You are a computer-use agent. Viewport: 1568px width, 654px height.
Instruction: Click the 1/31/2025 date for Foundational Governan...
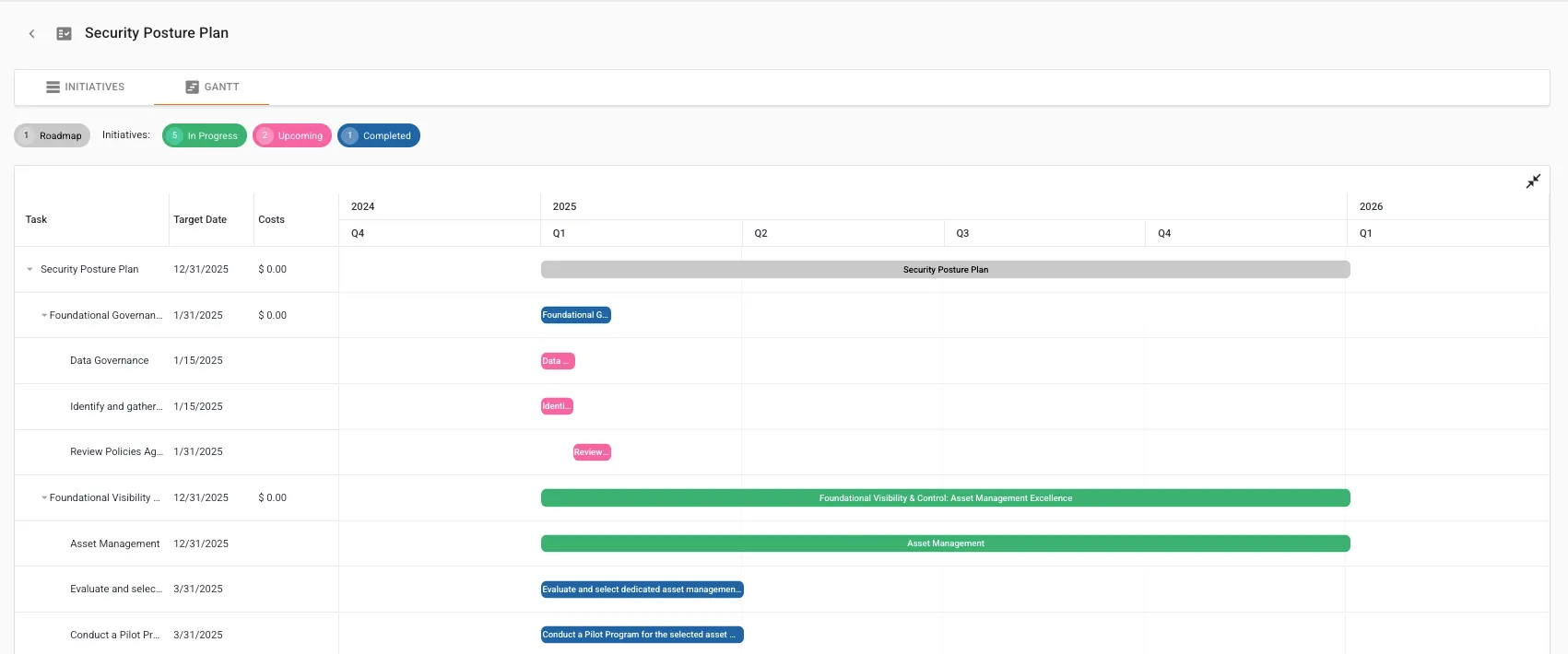point(198,315)
